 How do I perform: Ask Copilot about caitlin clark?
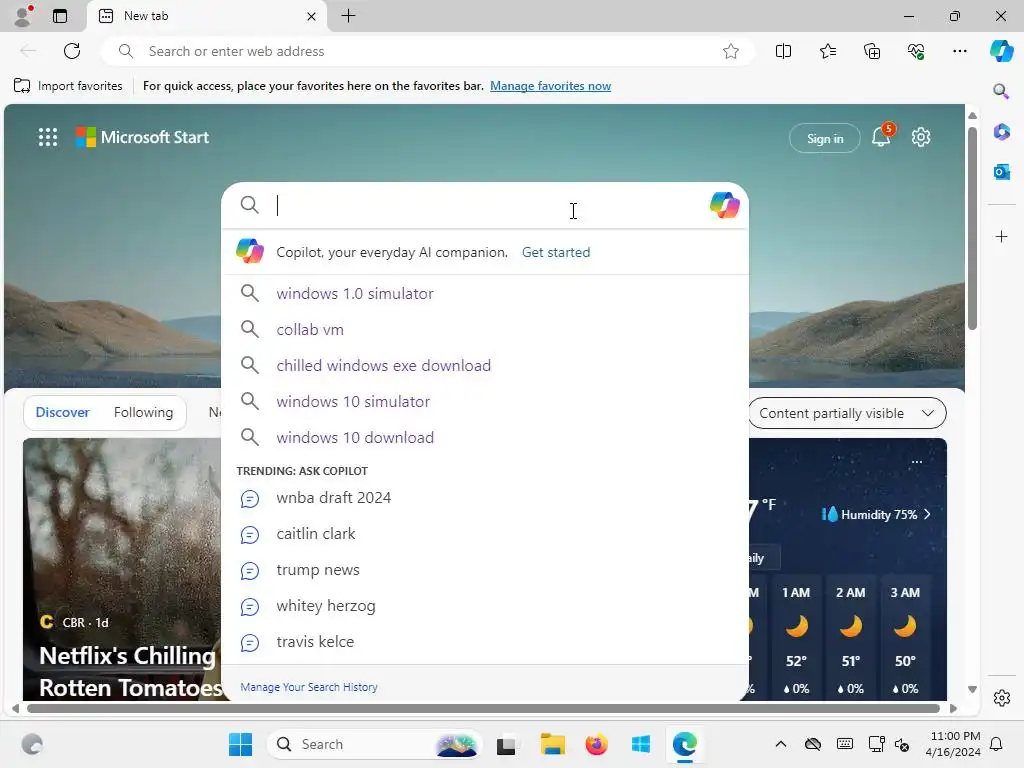click(485, 534)
